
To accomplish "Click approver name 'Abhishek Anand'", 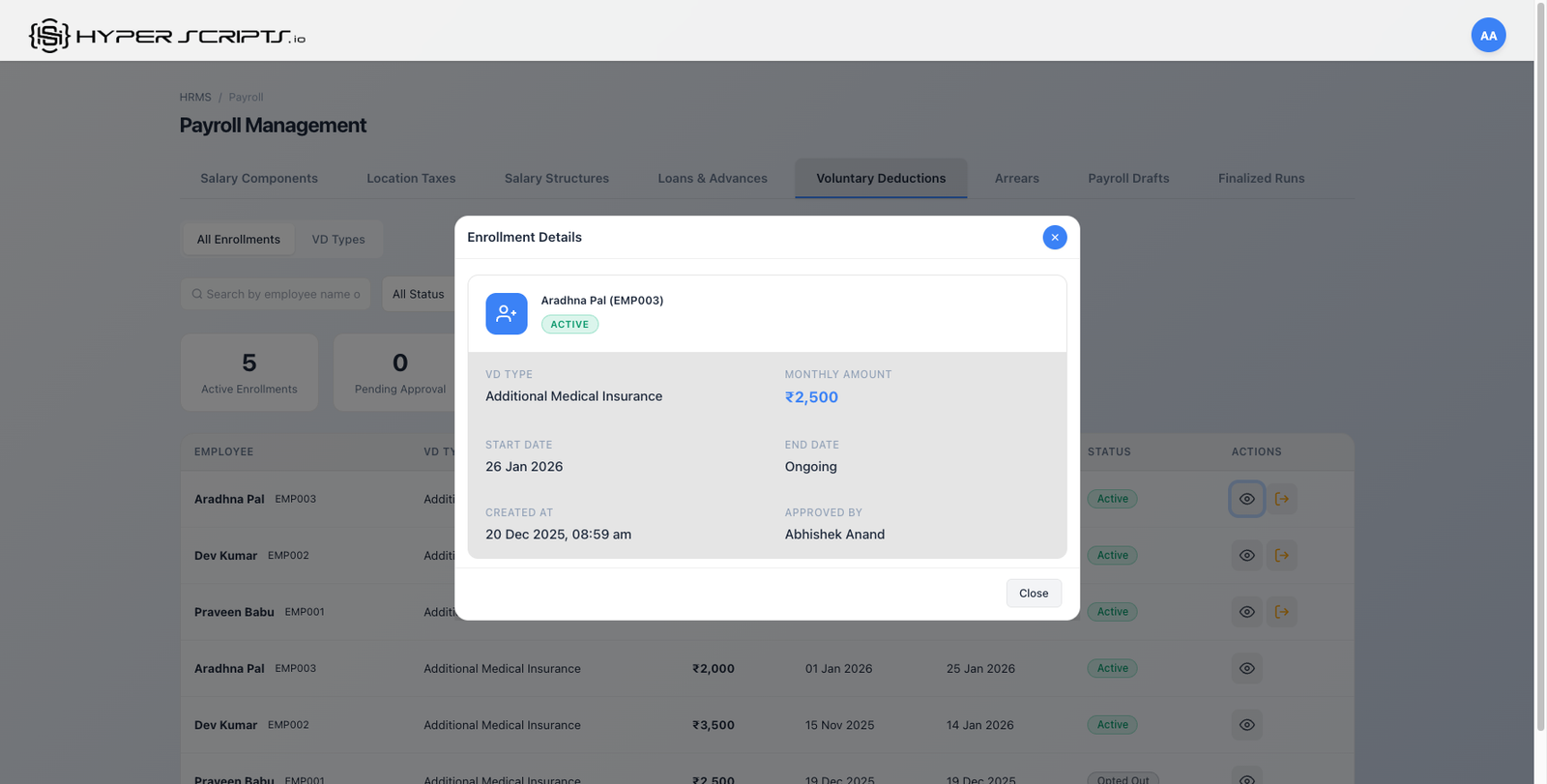I will [x=835, y=535].
